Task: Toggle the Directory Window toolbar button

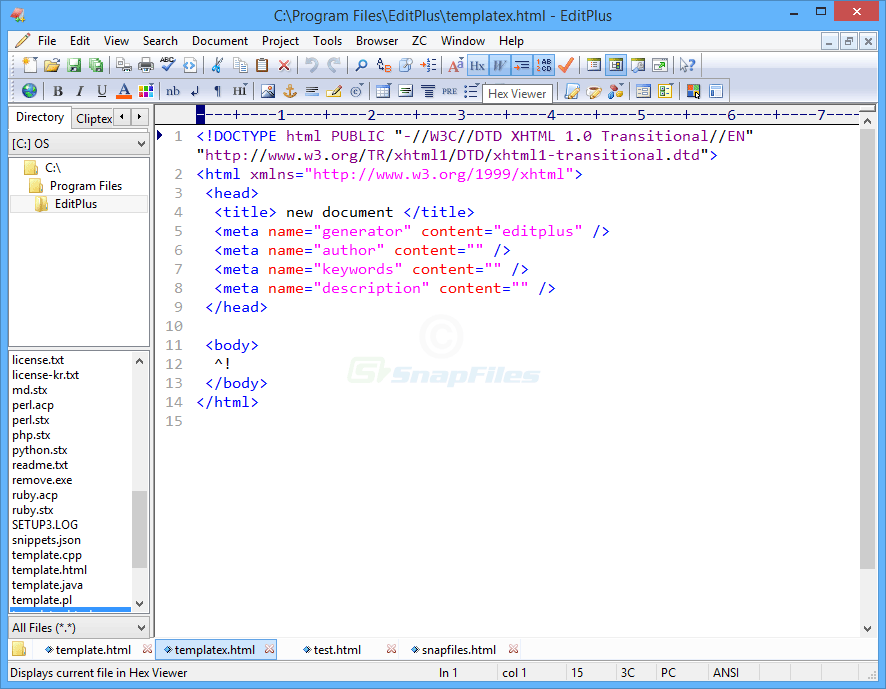Action: pos(615,65)
